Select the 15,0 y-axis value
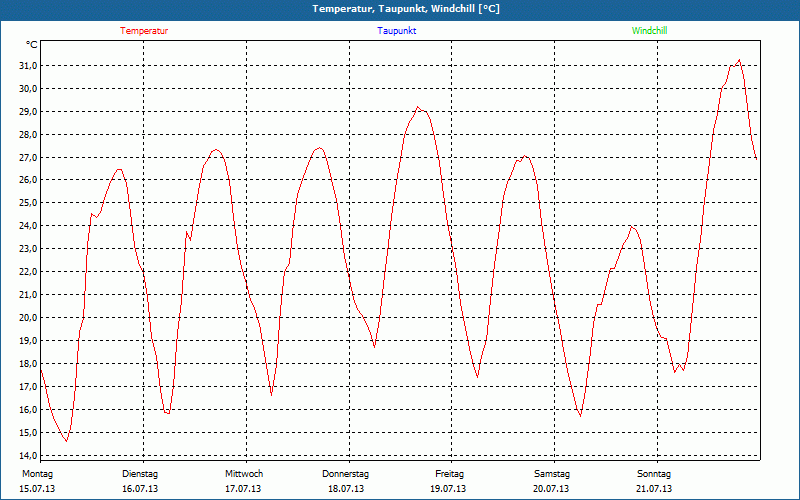 pyautogui.click(x=28, y=433)
